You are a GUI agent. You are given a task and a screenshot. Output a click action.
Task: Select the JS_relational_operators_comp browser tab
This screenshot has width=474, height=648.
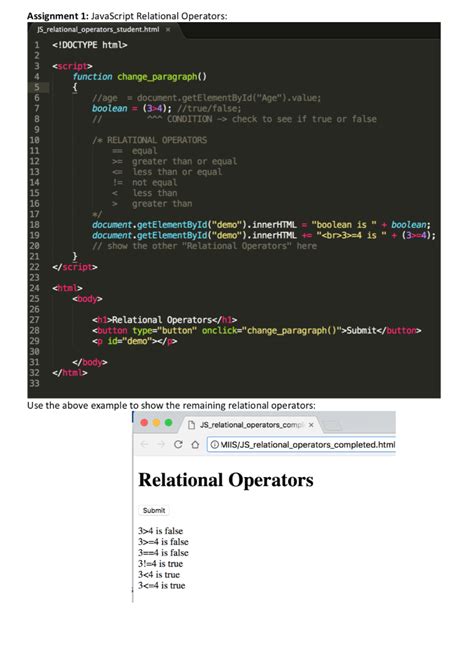tap(252, 425)
